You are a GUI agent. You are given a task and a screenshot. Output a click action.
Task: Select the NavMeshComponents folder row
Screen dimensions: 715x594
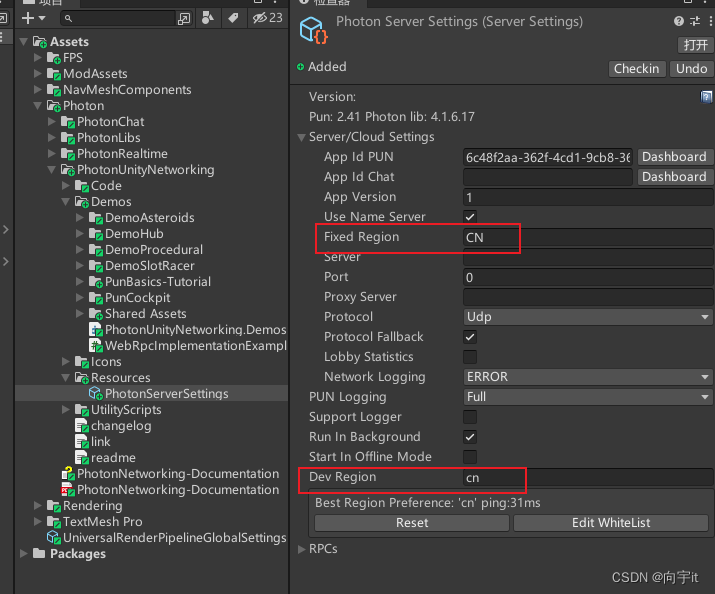[152, 90]
